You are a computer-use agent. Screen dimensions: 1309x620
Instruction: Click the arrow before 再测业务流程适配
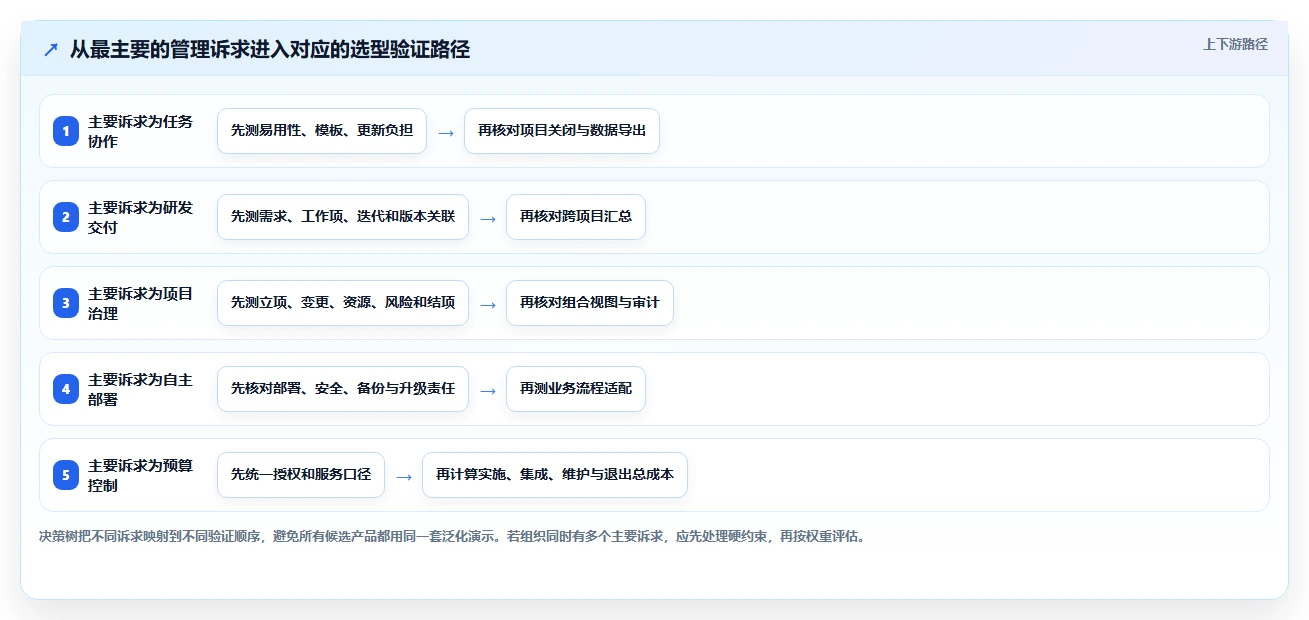[488, 390]
